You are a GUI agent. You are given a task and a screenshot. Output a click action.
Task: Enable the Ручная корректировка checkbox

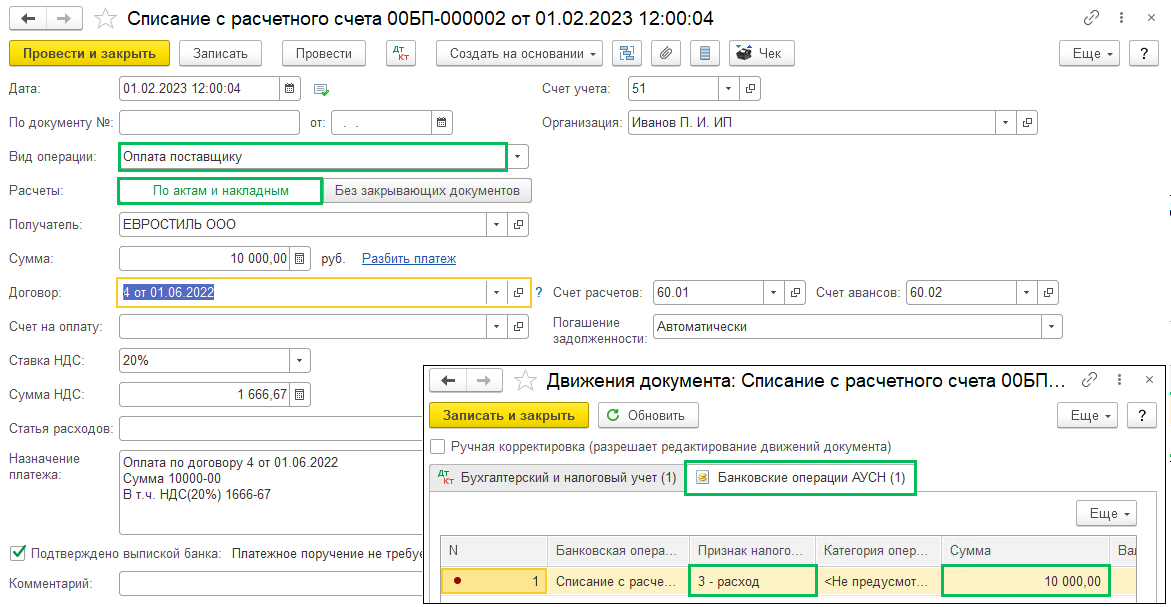coord(437,447)
